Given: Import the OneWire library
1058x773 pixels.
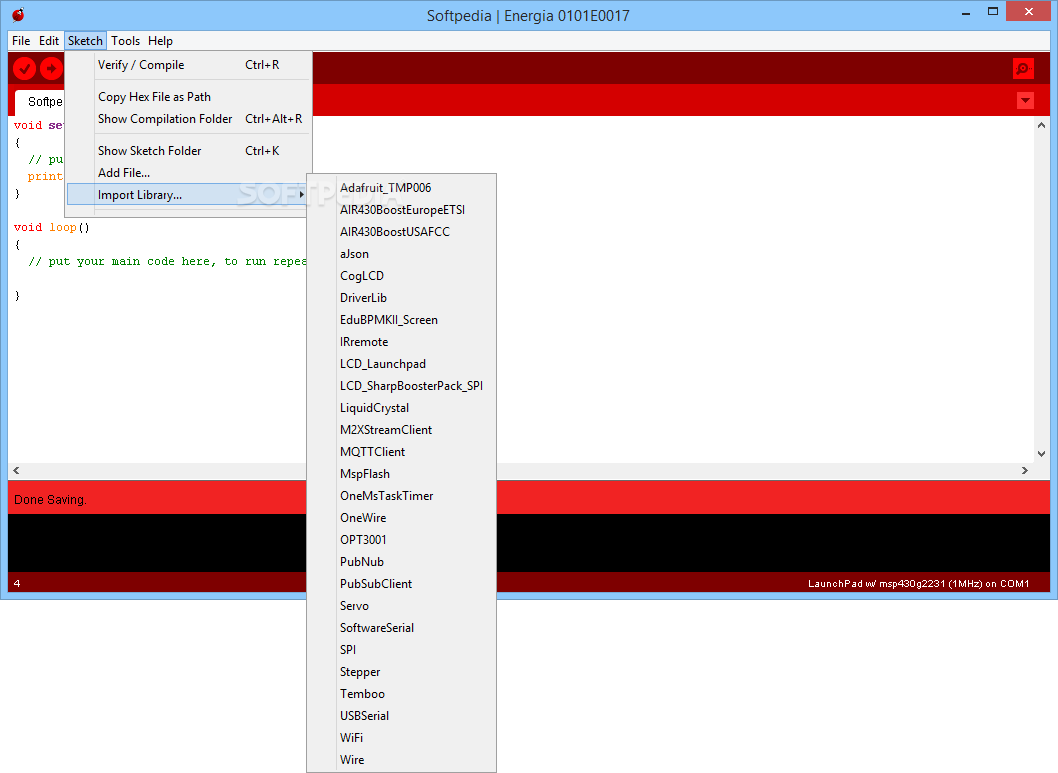Looking at the screenshot, I should [401, 518].
